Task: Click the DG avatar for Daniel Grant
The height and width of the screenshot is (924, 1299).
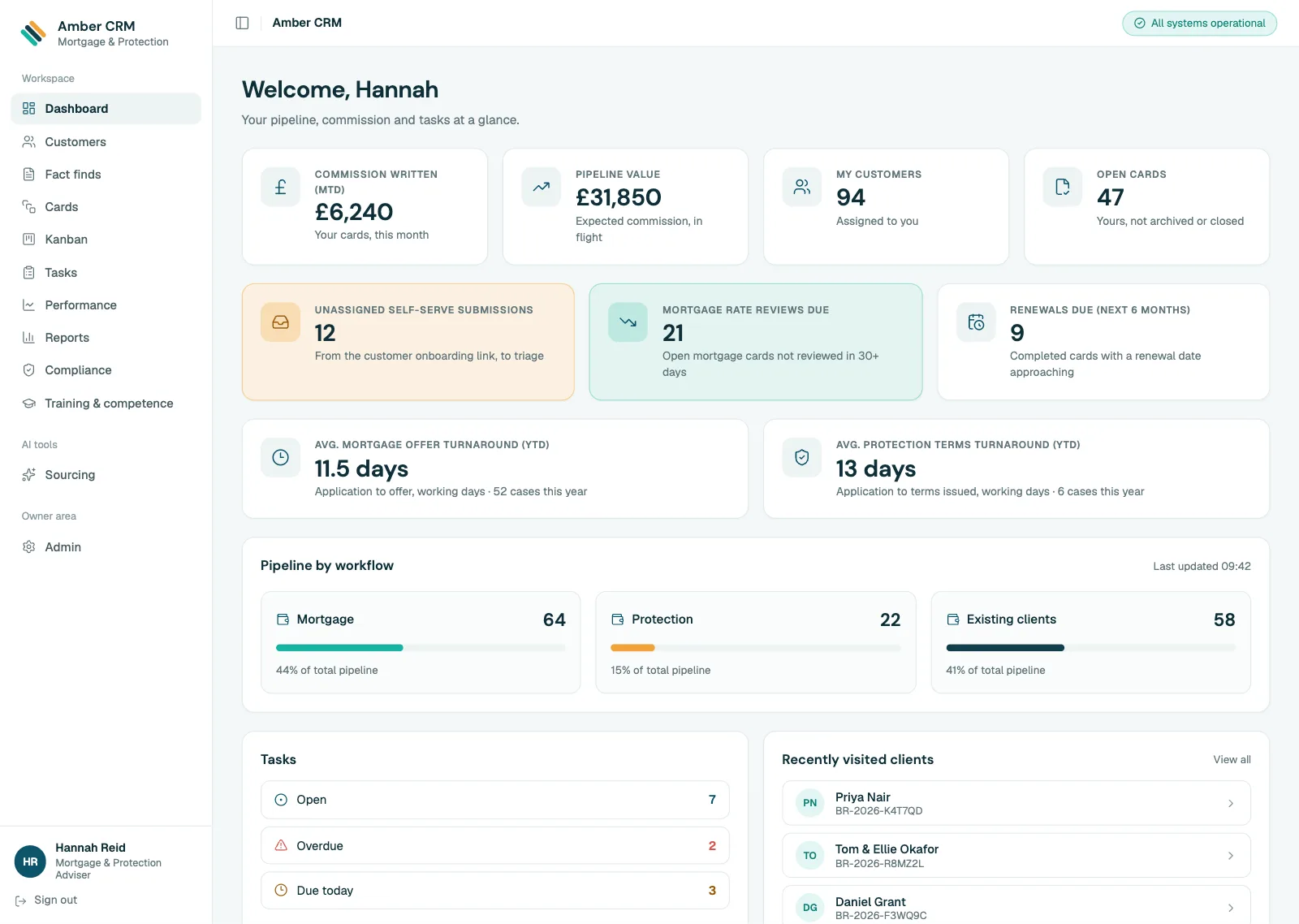Action: pyautogui.click(x=809, y=908)
